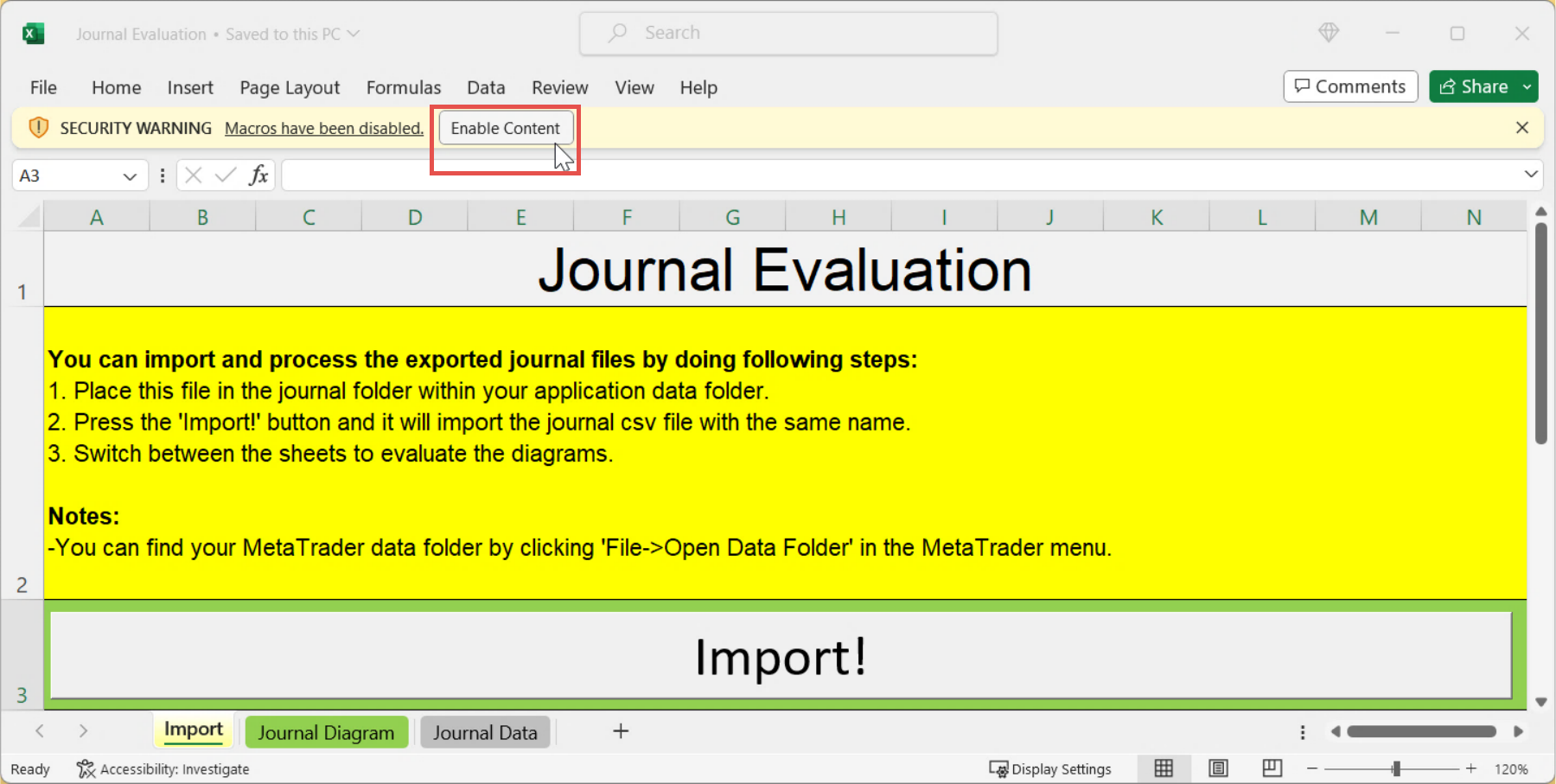The image size is (1556, 784).
Task: Open the Data ribbon tab
Action: (x=486, y=87)
